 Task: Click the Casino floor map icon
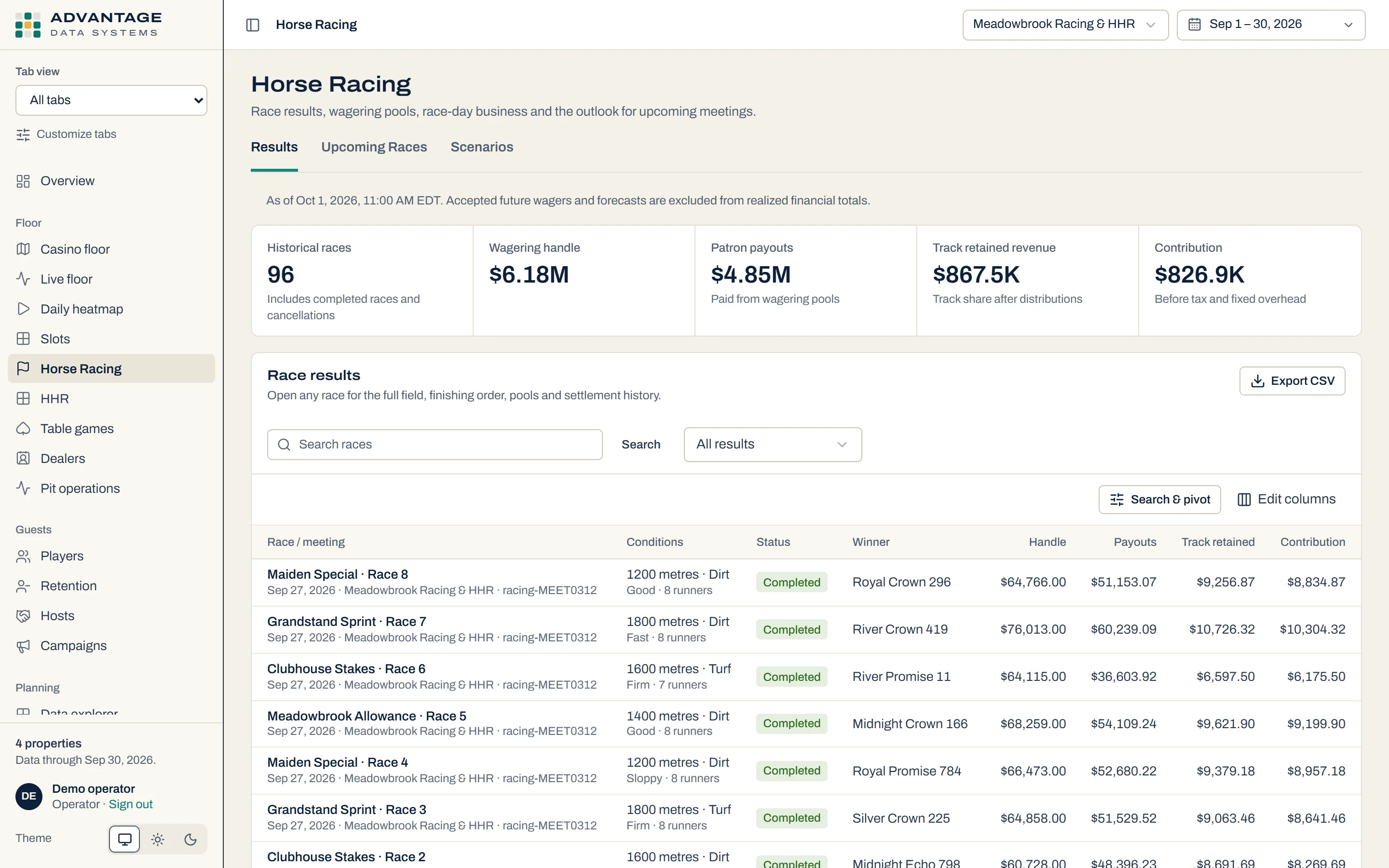coord(23,249)
